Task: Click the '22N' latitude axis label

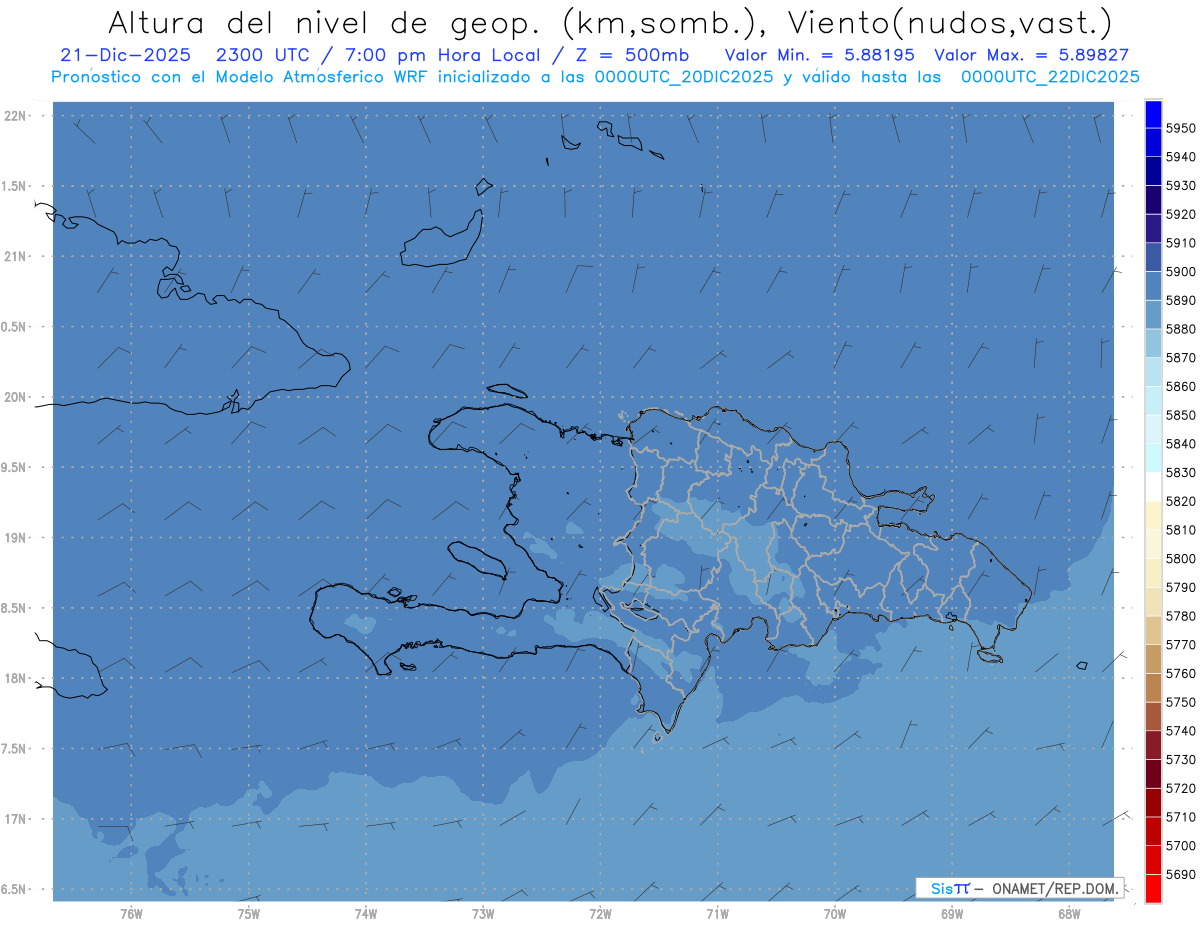Action: click(16, 116)
